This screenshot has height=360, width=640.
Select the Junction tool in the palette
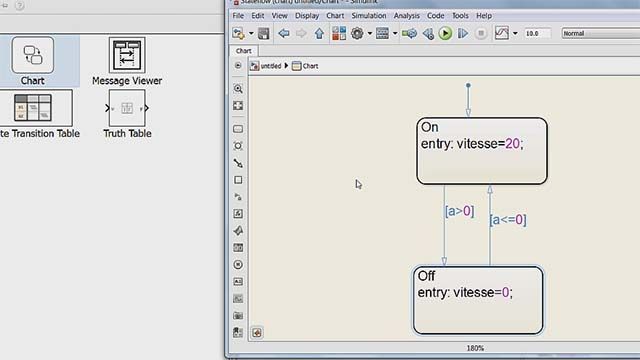click(238, 146)
